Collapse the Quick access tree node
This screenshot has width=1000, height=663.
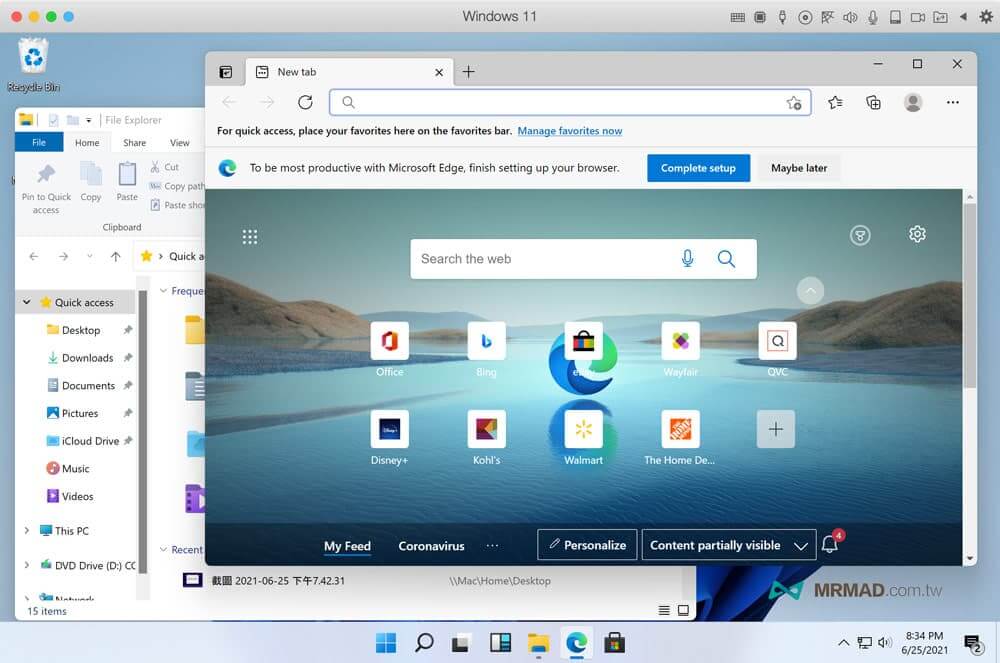(x=27, y=302)
